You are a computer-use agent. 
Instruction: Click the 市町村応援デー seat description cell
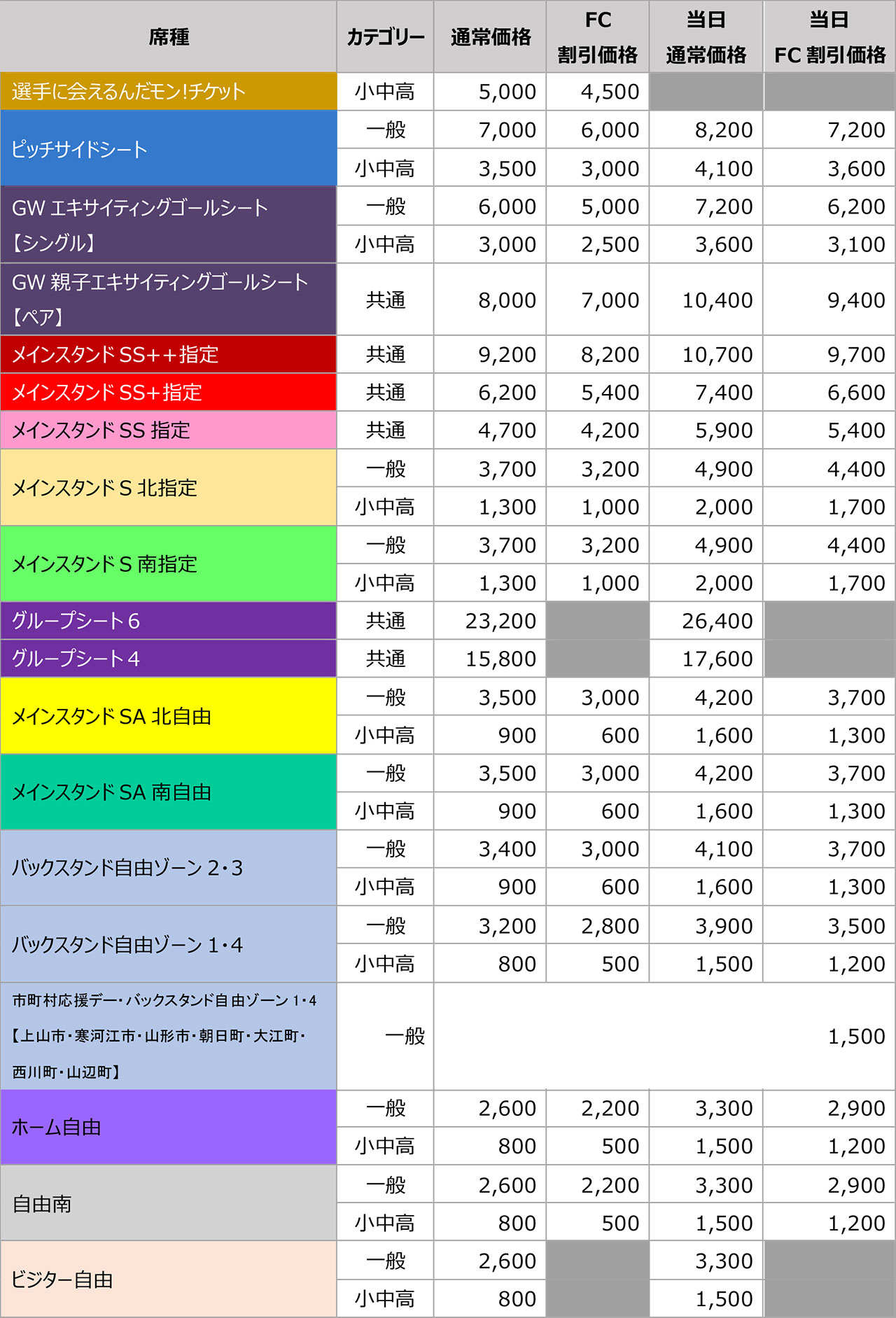point(168,1036)
